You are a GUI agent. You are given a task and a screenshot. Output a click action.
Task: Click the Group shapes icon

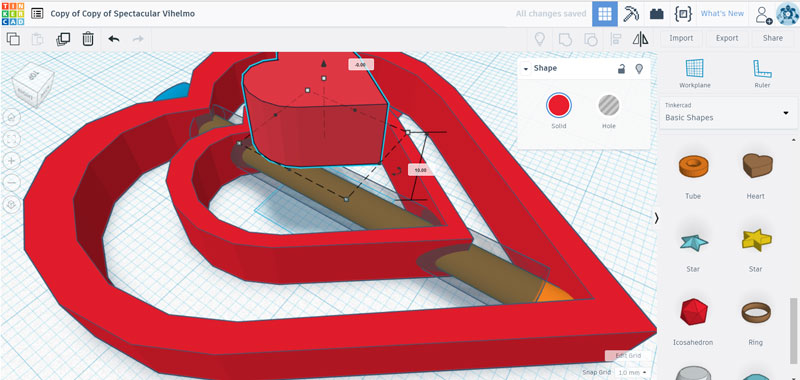[565, 38]
